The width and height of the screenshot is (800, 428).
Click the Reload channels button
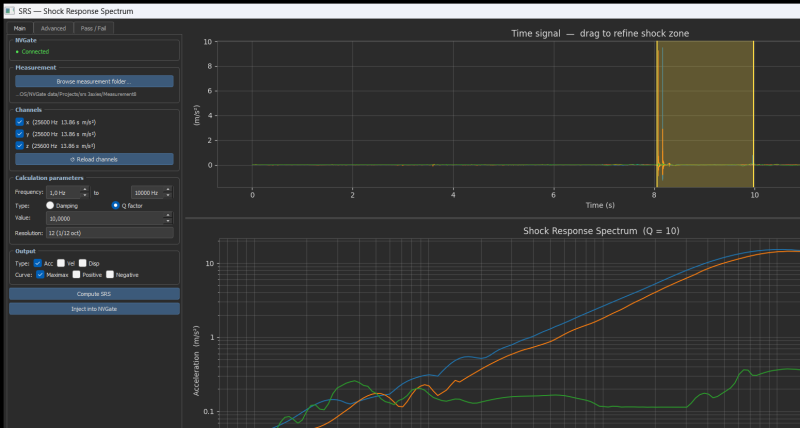(94, 159)
